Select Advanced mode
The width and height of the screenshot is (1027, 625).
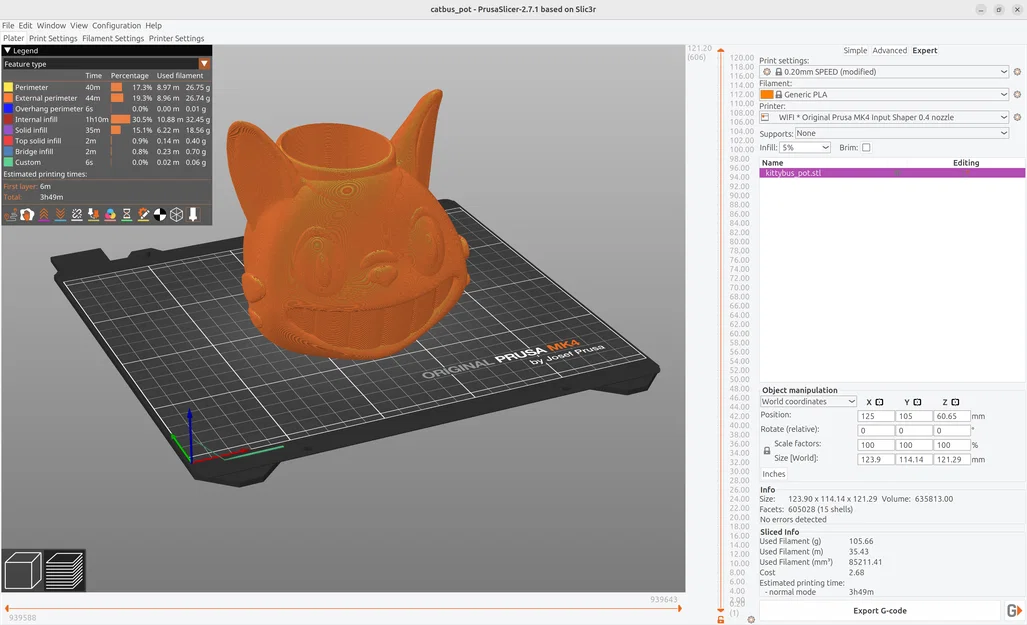(x=889, y=50)
